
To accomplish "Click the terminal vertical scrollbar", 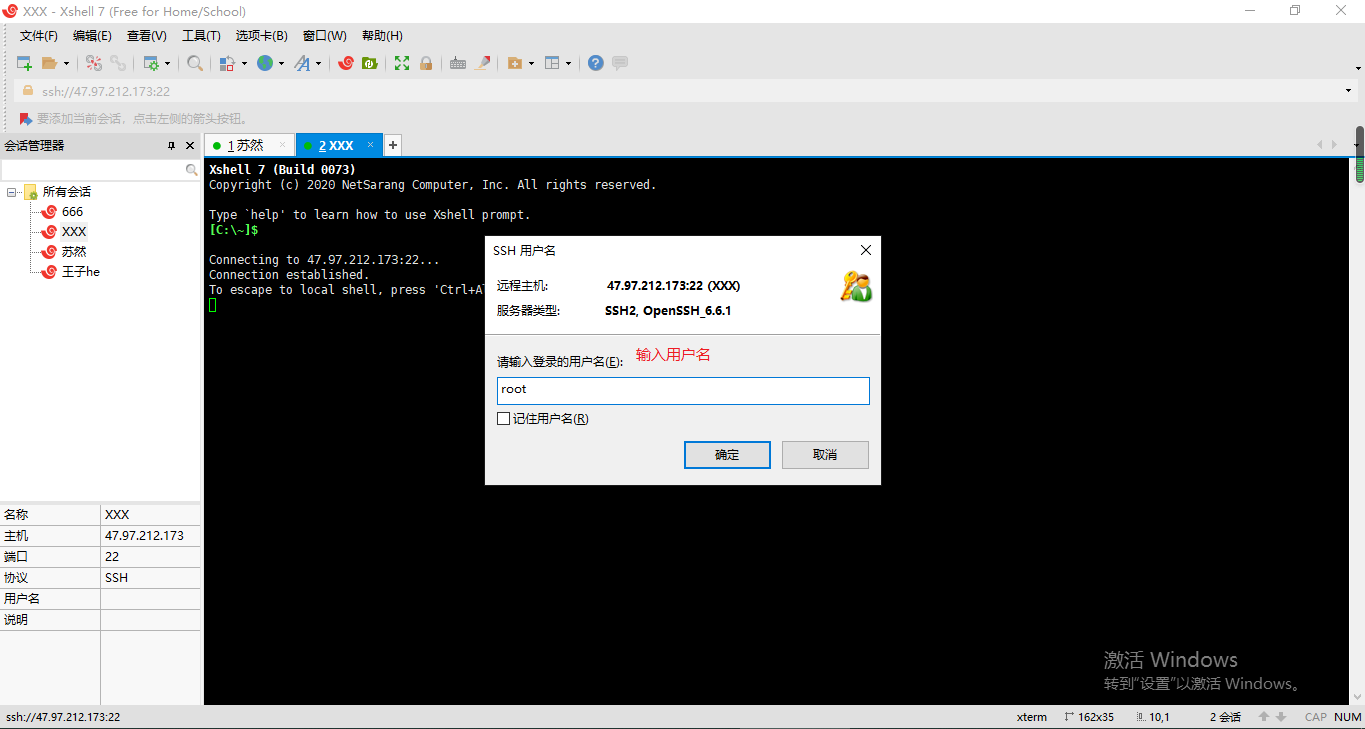I will click(1359, 430).
